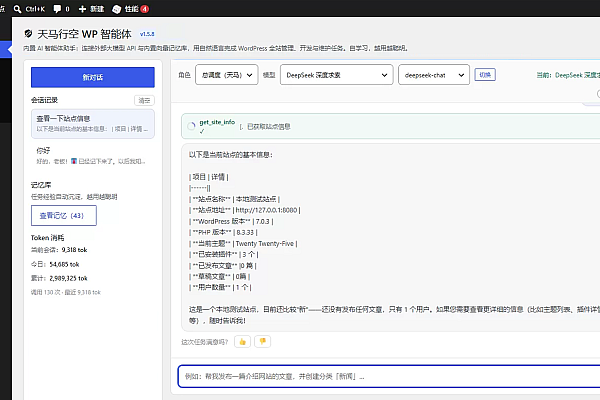Image resolution: width=600 pixels, height=400 pixels.
Task: Click the search magnifier icon in admin bar
Action: (x=17, y=9)
